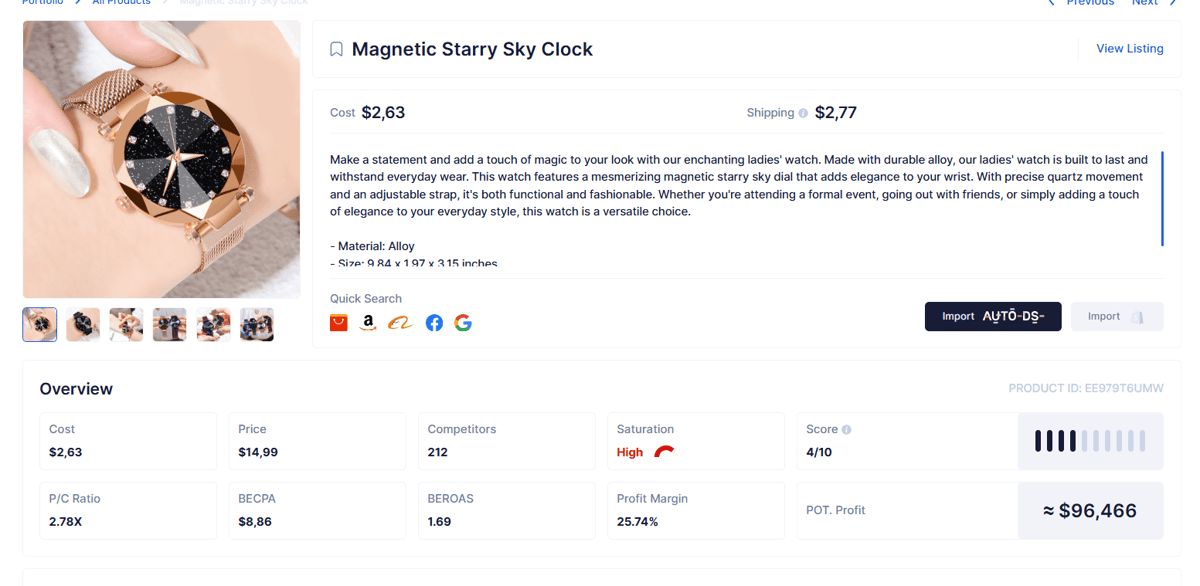The image size is (1200, 586).
Task: Go to Next product
Action: 1155,3
